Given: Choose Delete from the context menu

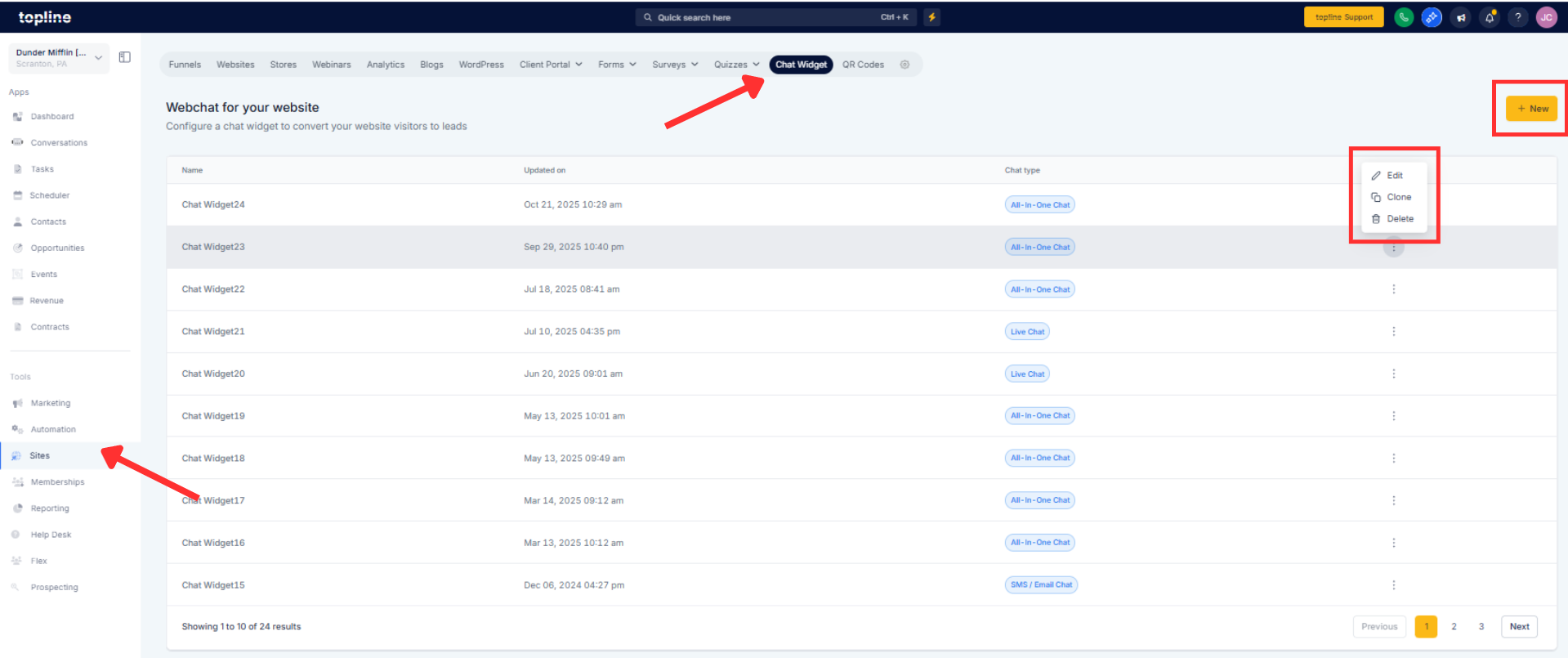Looking at the screenshot, I should point(1394,219).
